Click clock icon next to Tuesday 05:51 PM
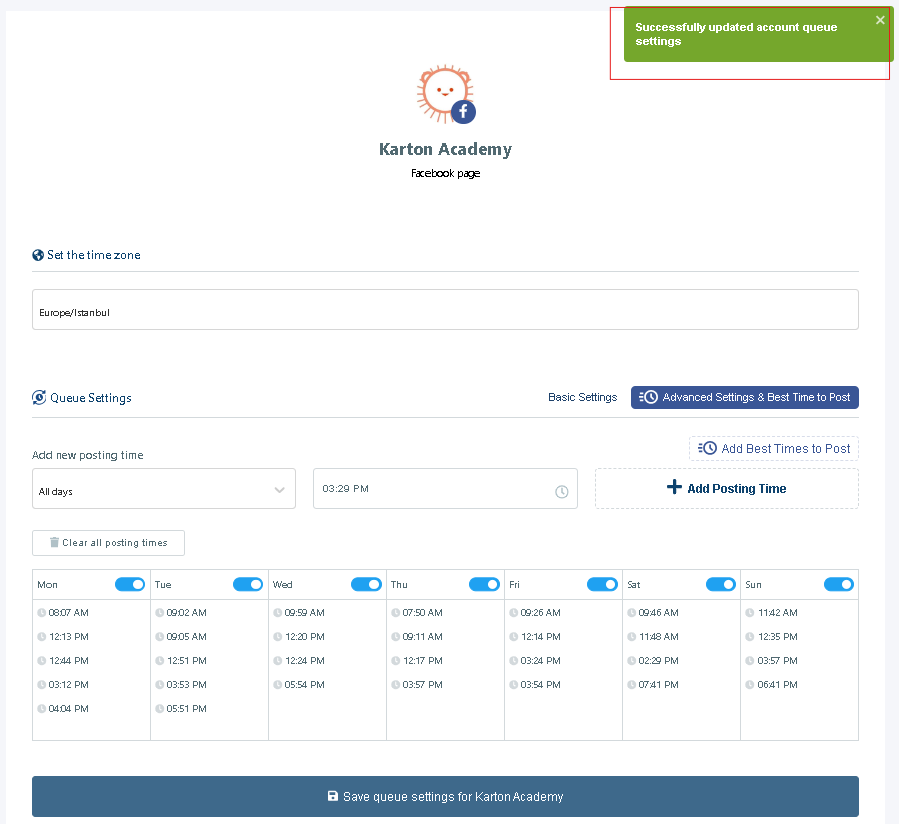The image size is (899, 824). pos(159,709)
